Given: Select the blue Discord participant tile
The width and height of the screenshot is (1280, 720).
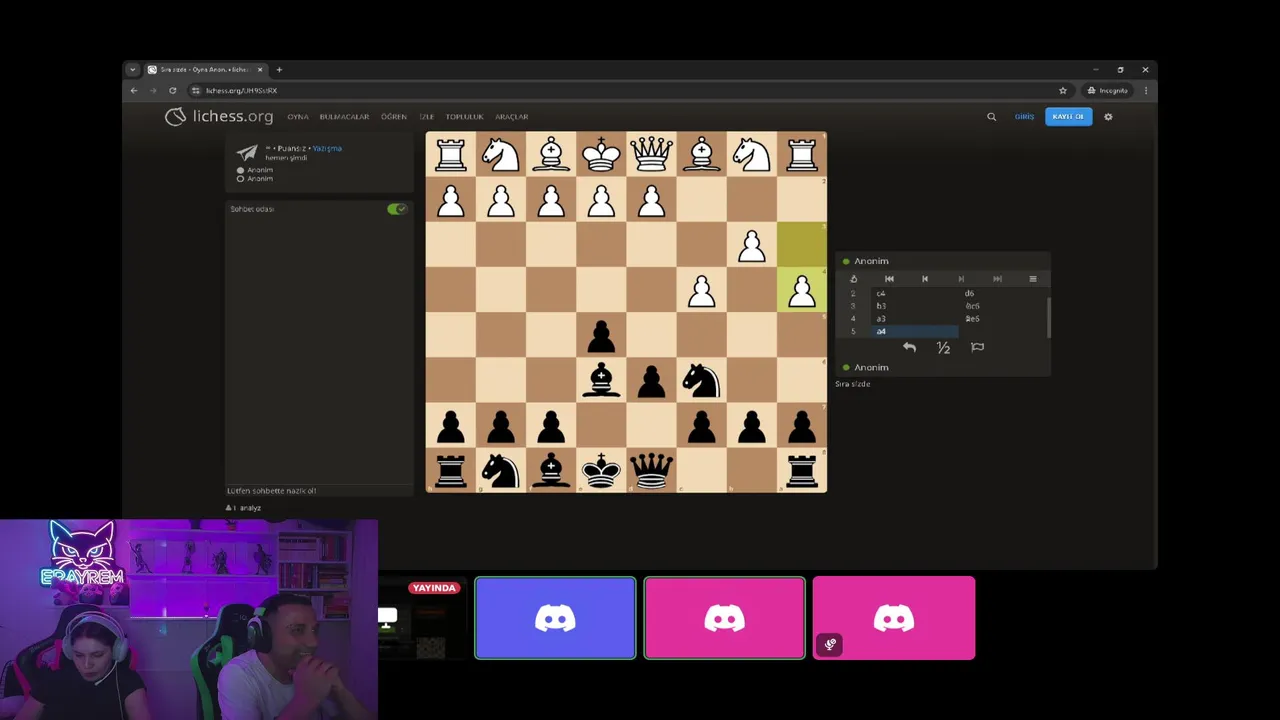Looking at the screenshot, I should (x=555, y=618).
